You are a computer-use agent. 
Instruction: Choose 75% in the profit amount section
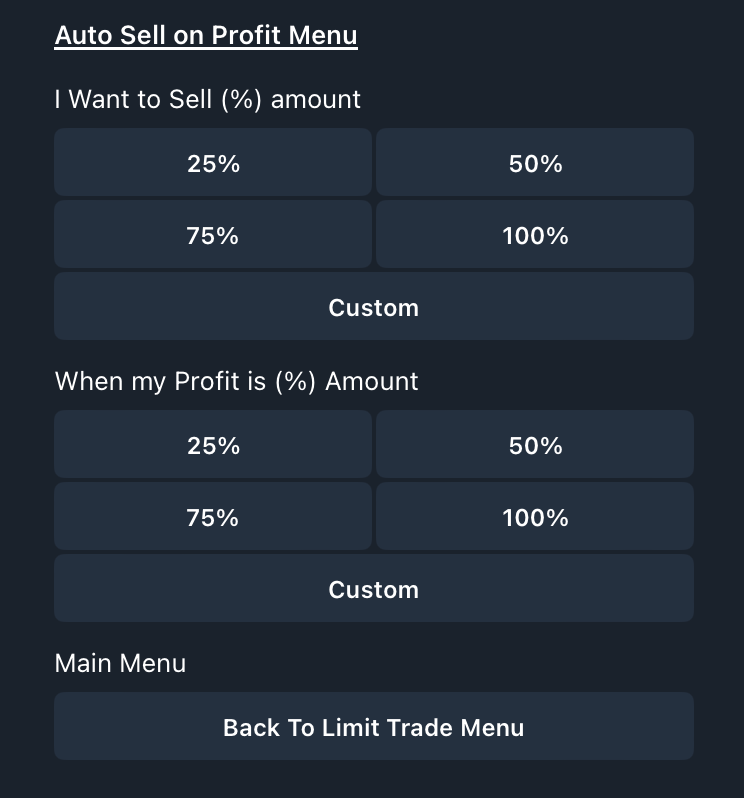click(213, 517)
